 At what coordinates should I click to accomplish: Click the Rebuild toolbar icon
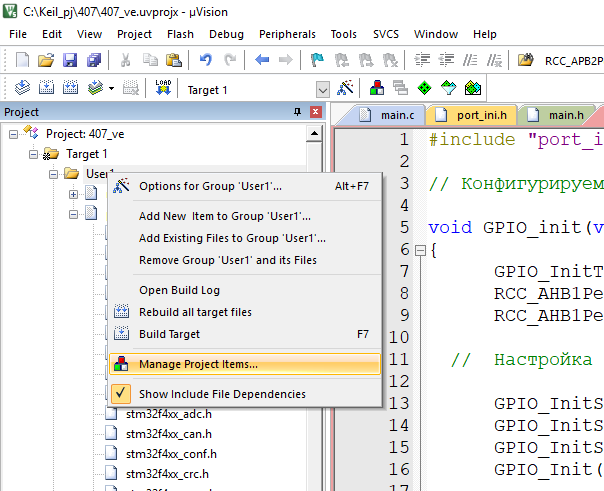pyautogui.click(x=70, y=88)
